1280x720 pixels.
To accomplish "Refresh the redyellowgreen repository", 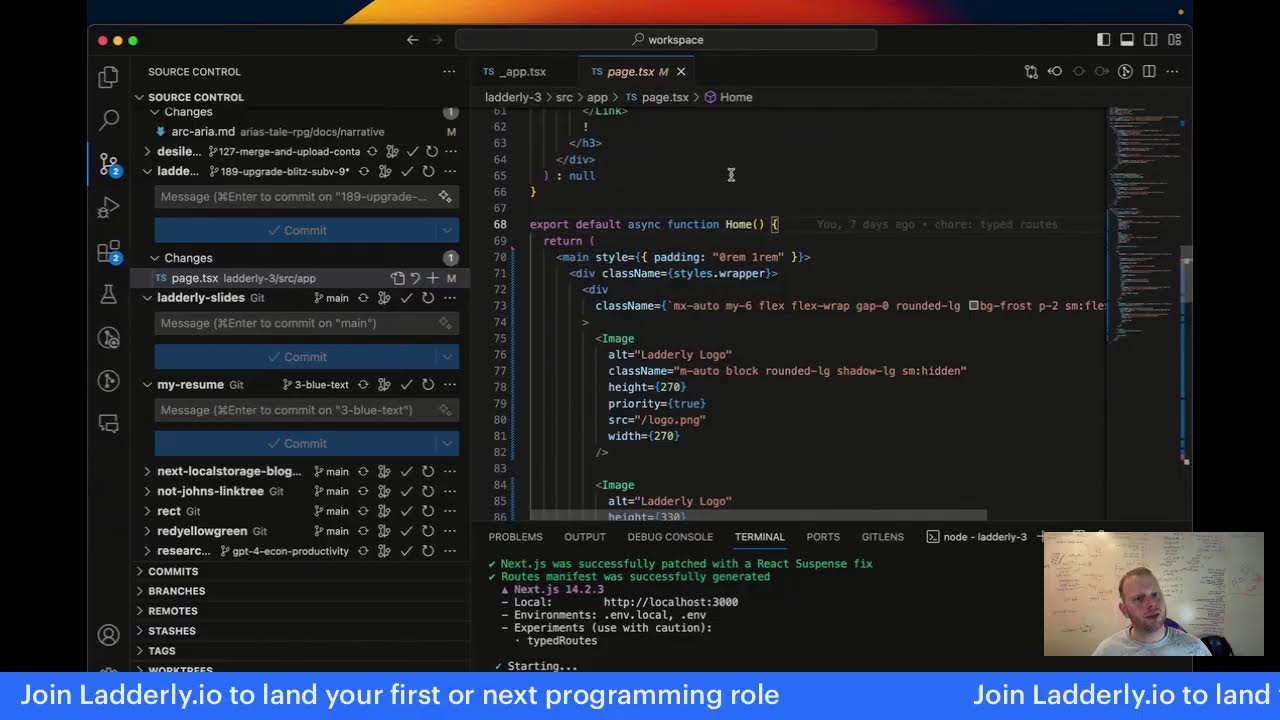I will (x=428, y=531).
